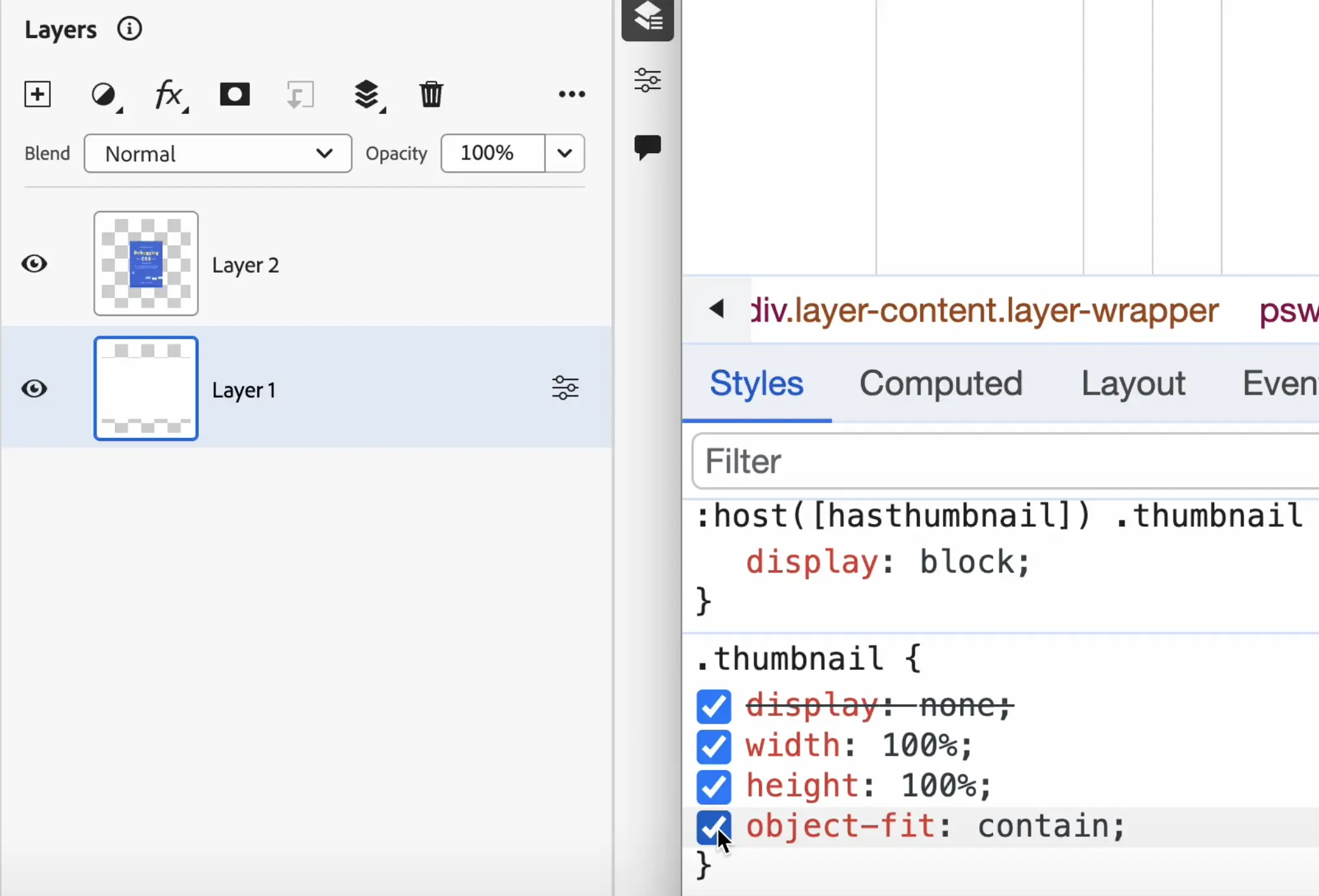Screen dimensions: 1319x896
Task: Click the width property name
Action: click(x=793, y=745)
